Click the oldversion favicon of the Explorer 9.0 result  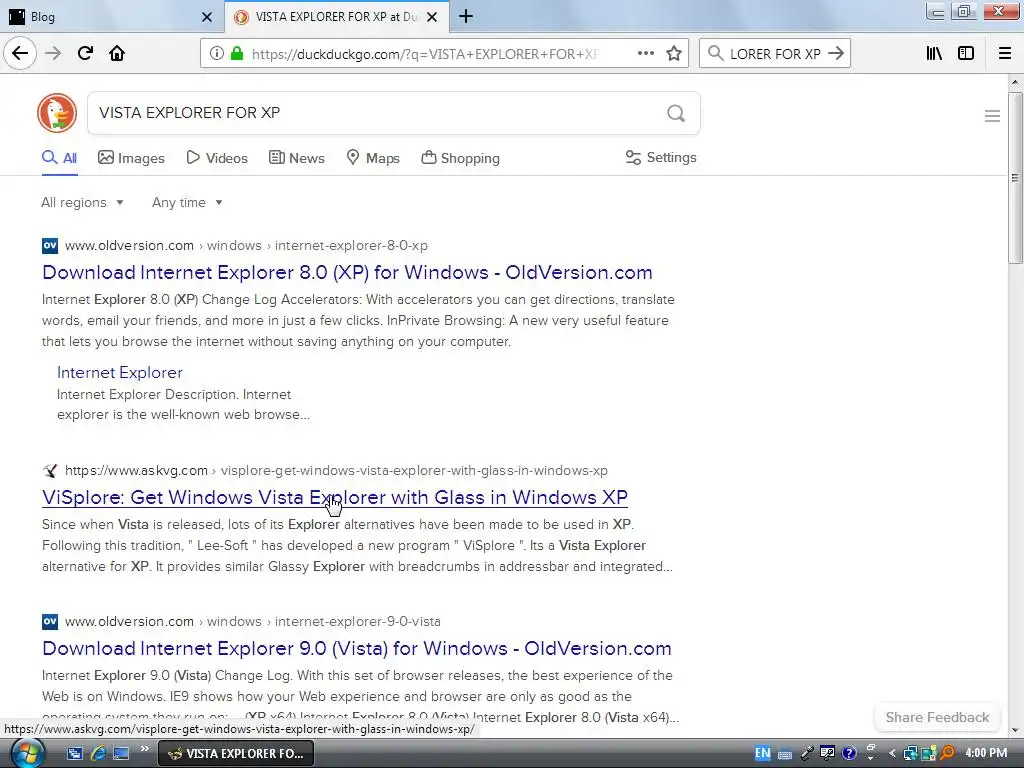pyautogui.click(x=50, y=621)
